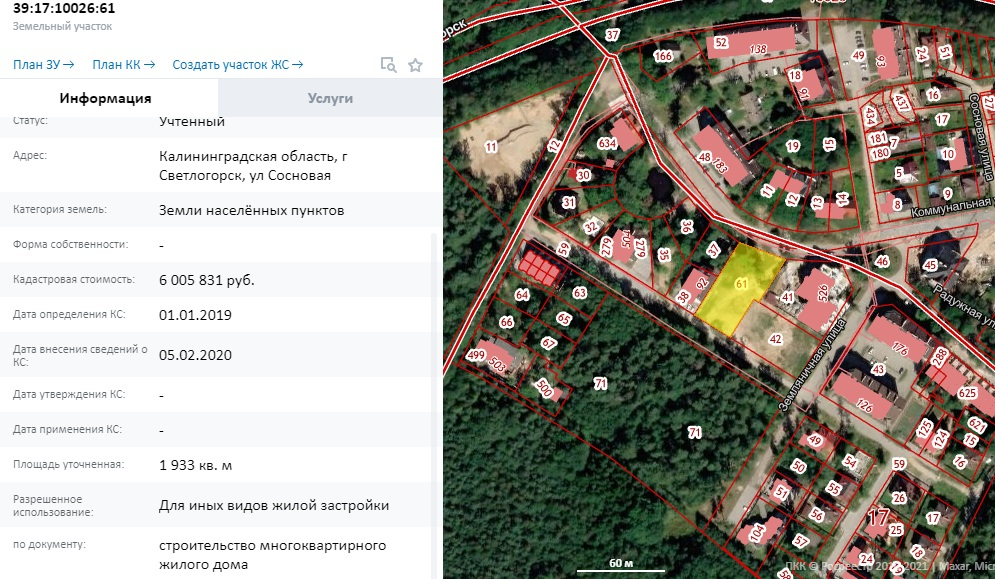Open Создать участок ЖС link
This screenshot has height=579, width=995.
[237, 64]
